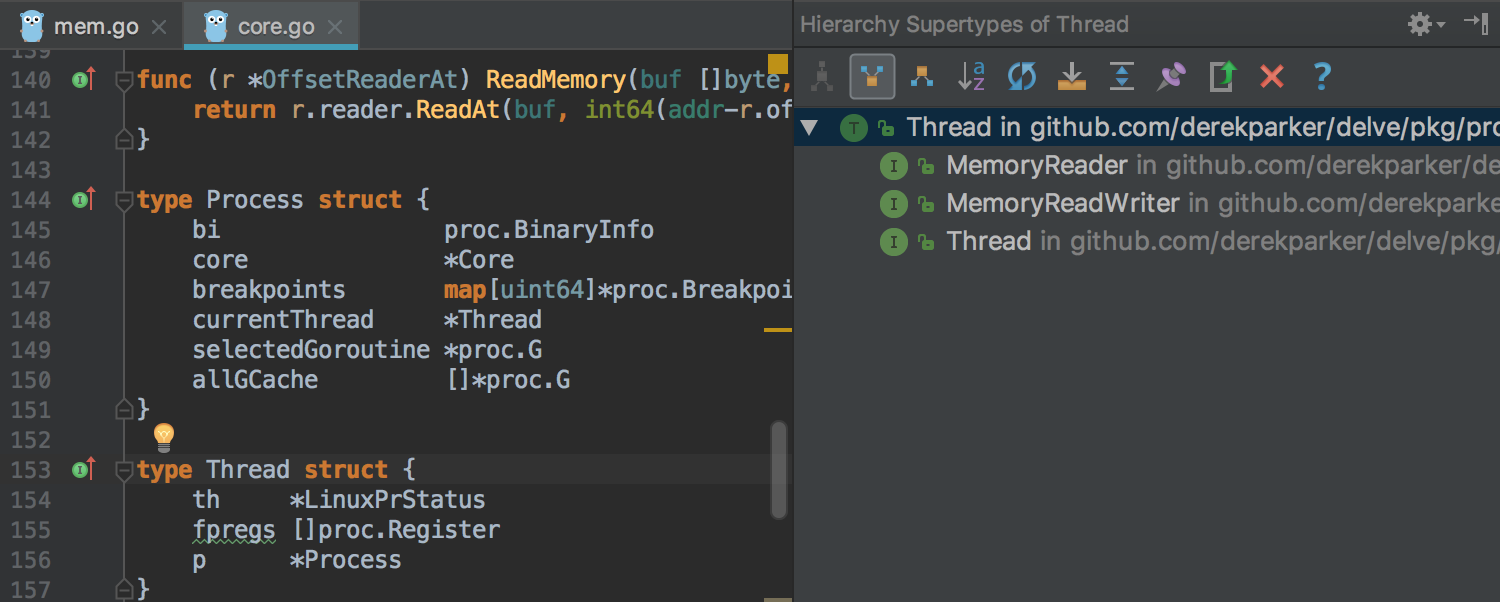The width and height of the screenshot is (1500, 602).
Task: Click line number 147 in the gutter
Action: point(30,289)
